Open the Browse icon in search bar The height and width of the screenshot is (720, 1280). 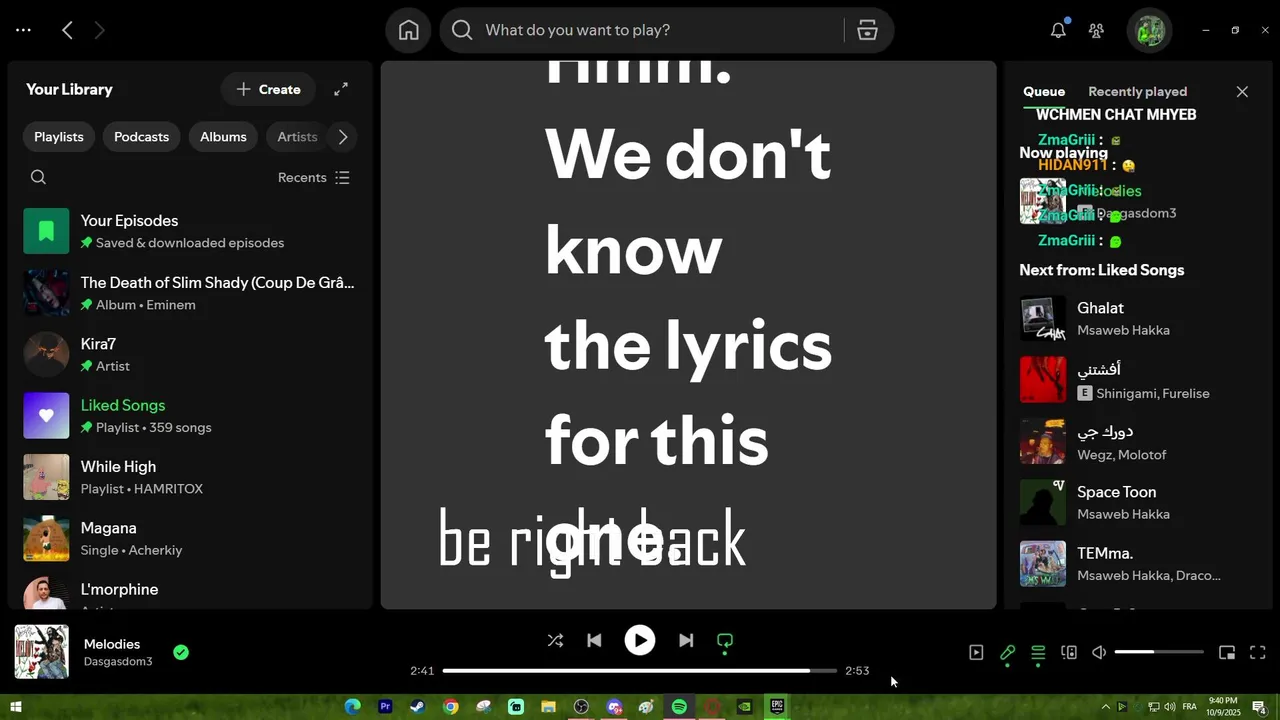pyautogui.click(x=867, y=30)
